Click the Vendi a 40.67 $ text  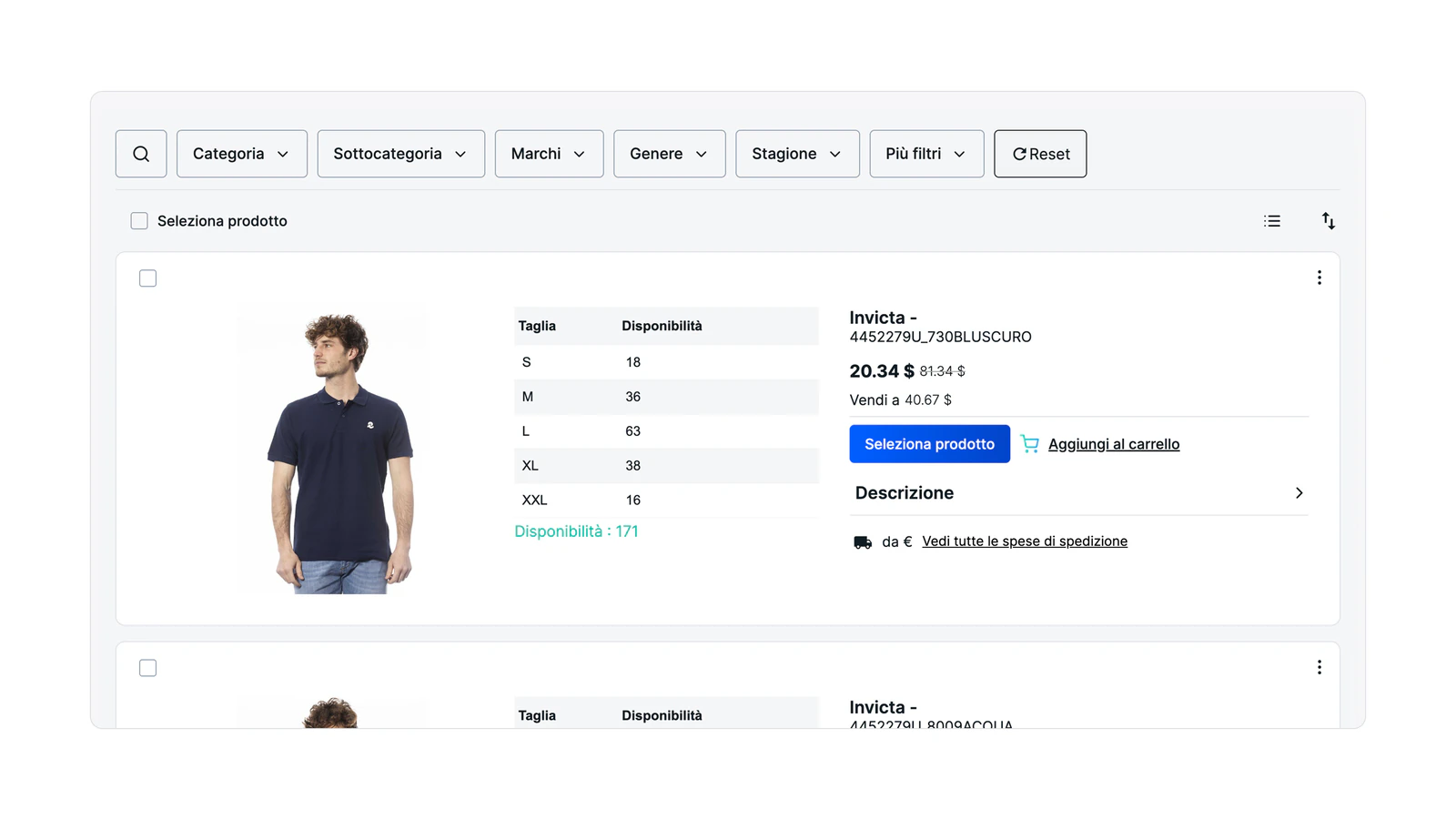[901, 400]
